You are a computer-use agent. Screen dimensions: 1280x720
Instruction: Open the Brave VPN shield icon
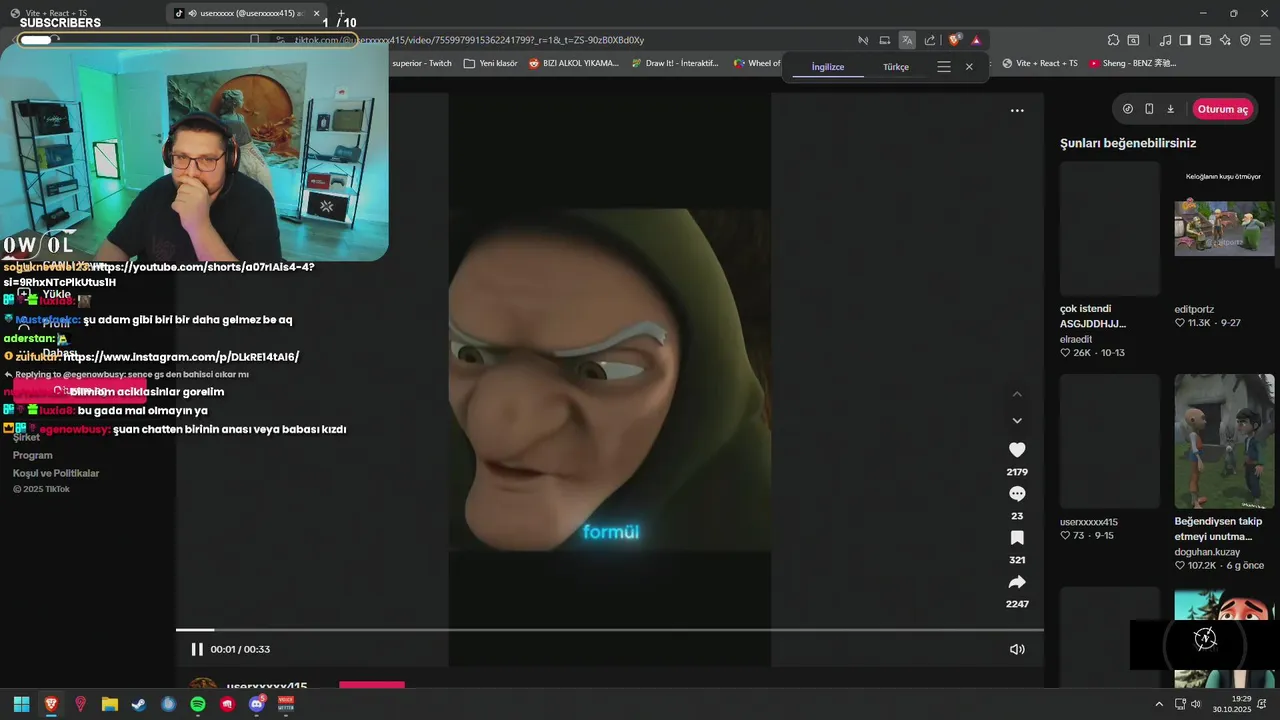pos(1245,40)
